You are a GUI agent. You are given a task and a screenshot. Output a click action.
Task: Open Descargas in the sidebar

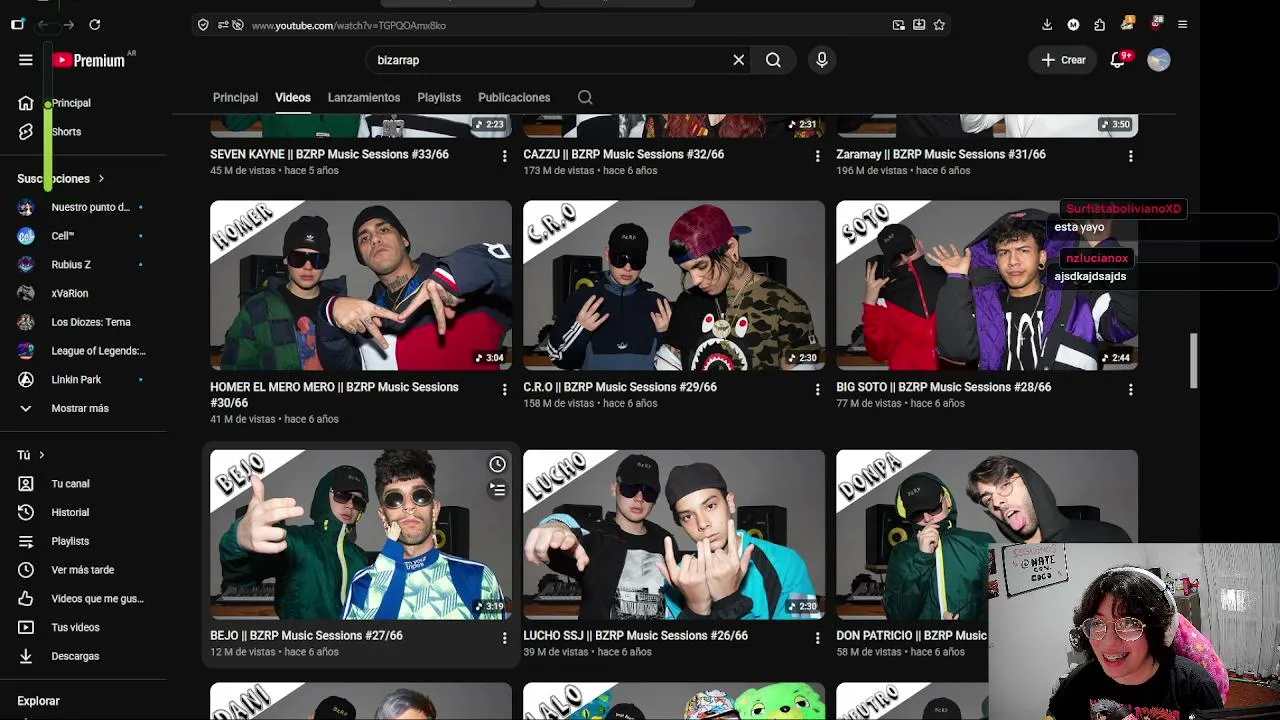[75, 656]
